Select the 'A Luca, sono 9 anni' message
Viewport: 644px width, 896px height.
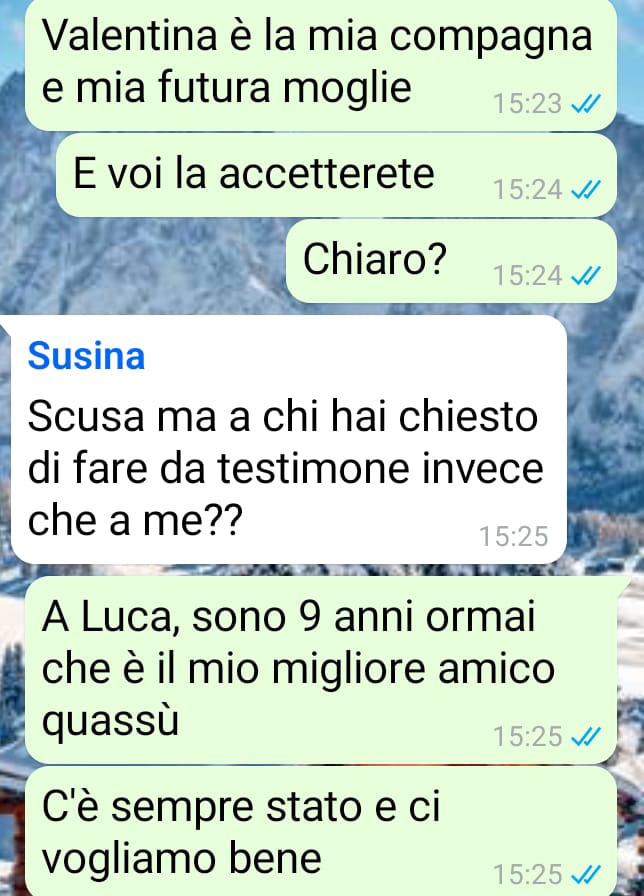point(321,670)
